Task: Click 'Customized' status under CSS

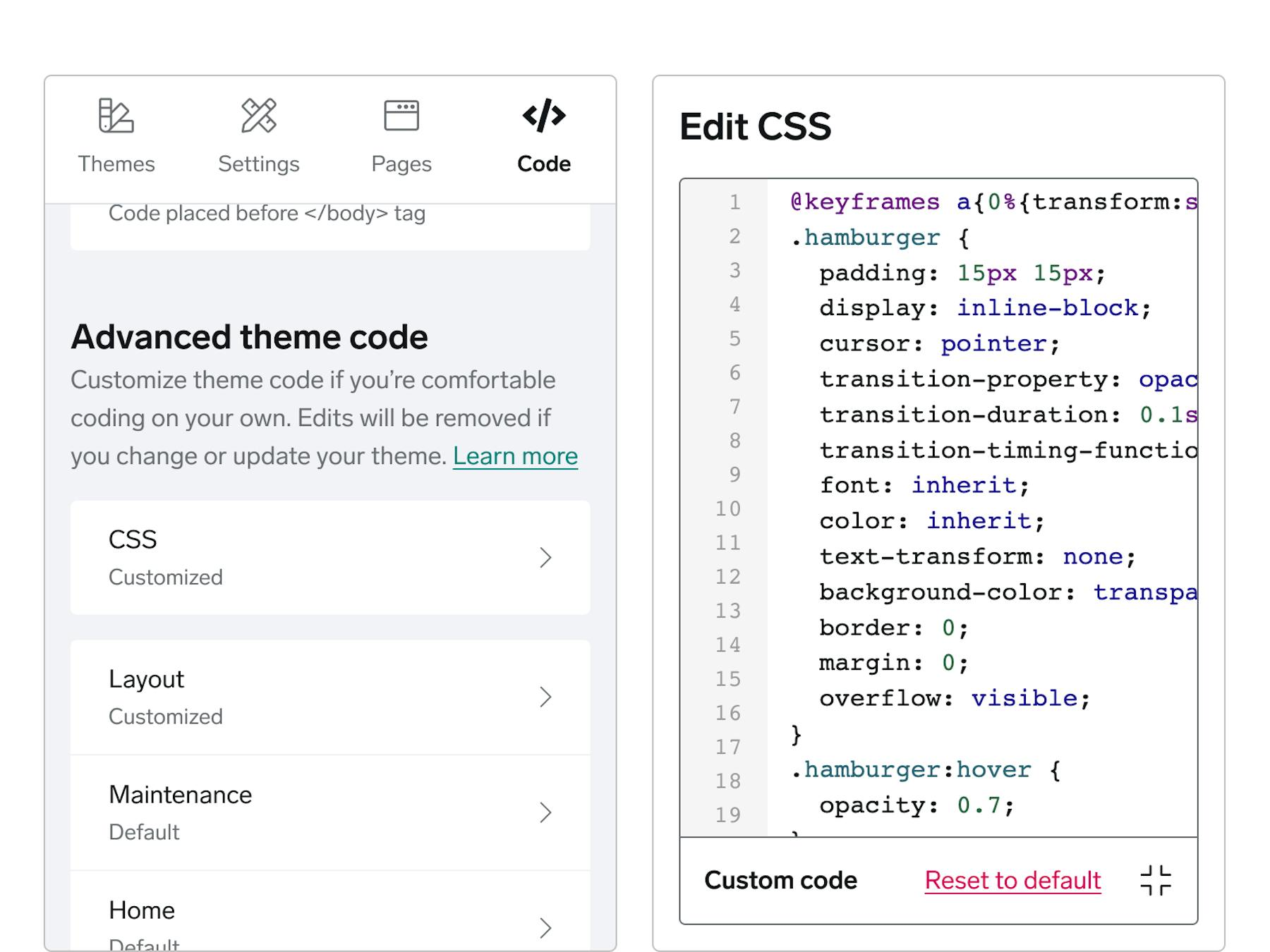Action: coord(166,578)
